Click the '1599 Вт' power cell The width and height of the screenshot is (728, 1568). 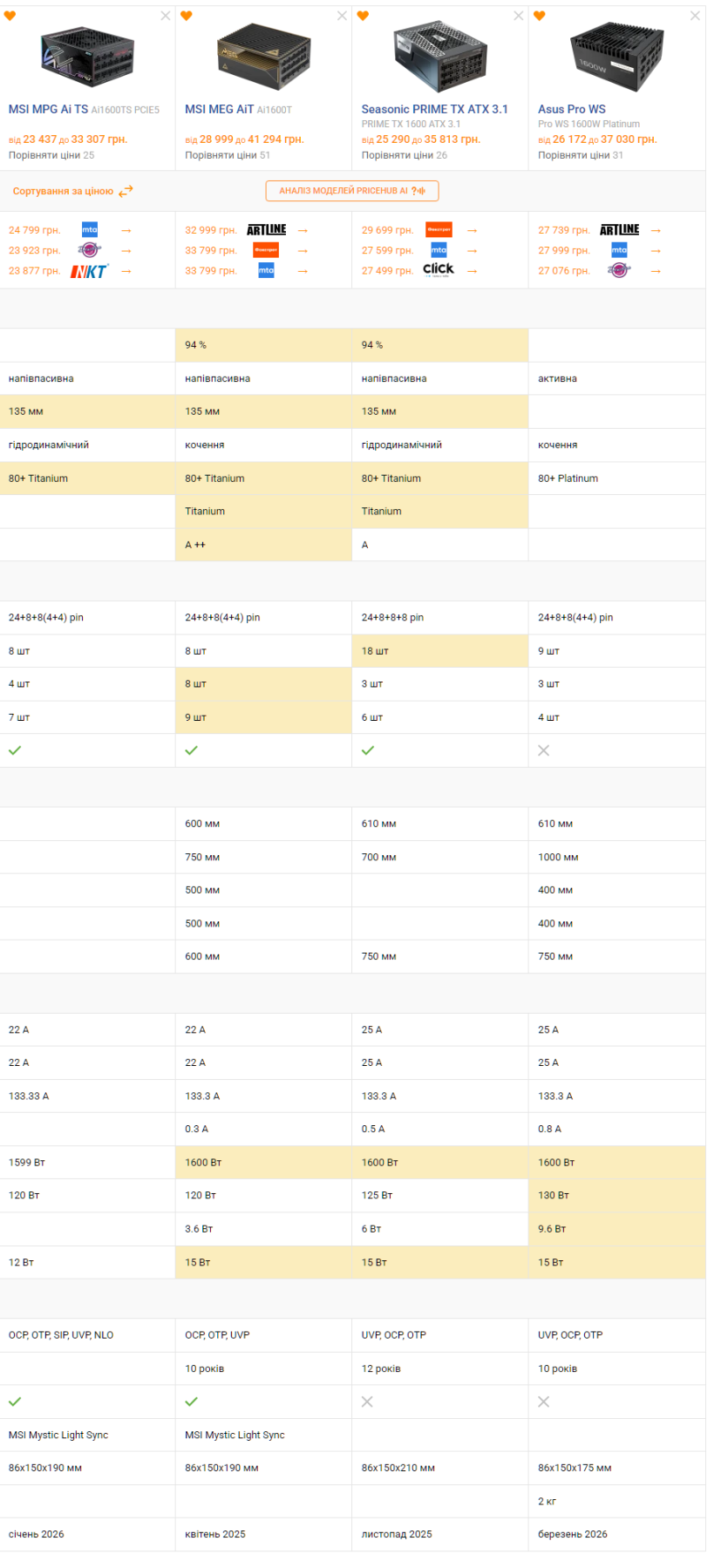click(x=87, y=1163)
